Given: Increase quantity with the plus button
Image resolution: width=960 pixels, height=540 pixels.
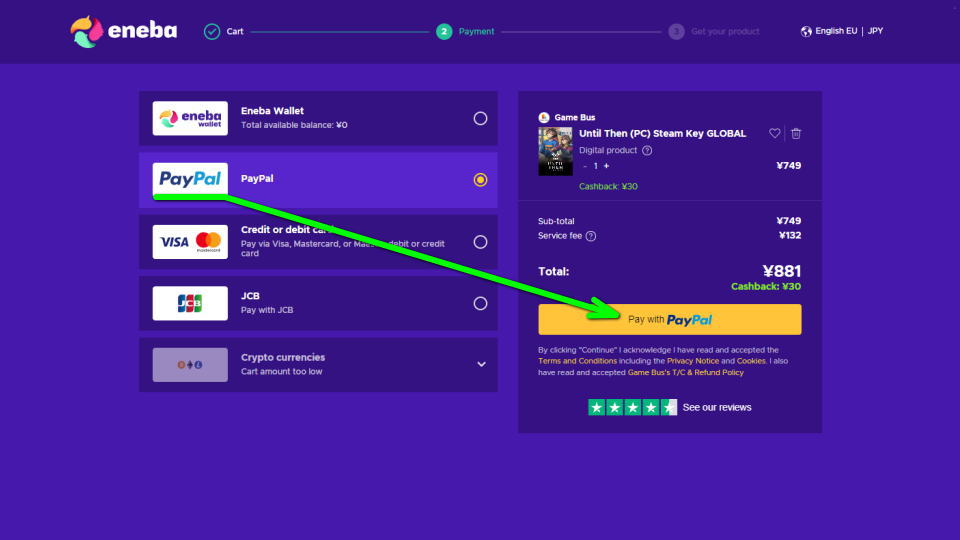Looking at the screenshot, I should (x=606, y=166).
